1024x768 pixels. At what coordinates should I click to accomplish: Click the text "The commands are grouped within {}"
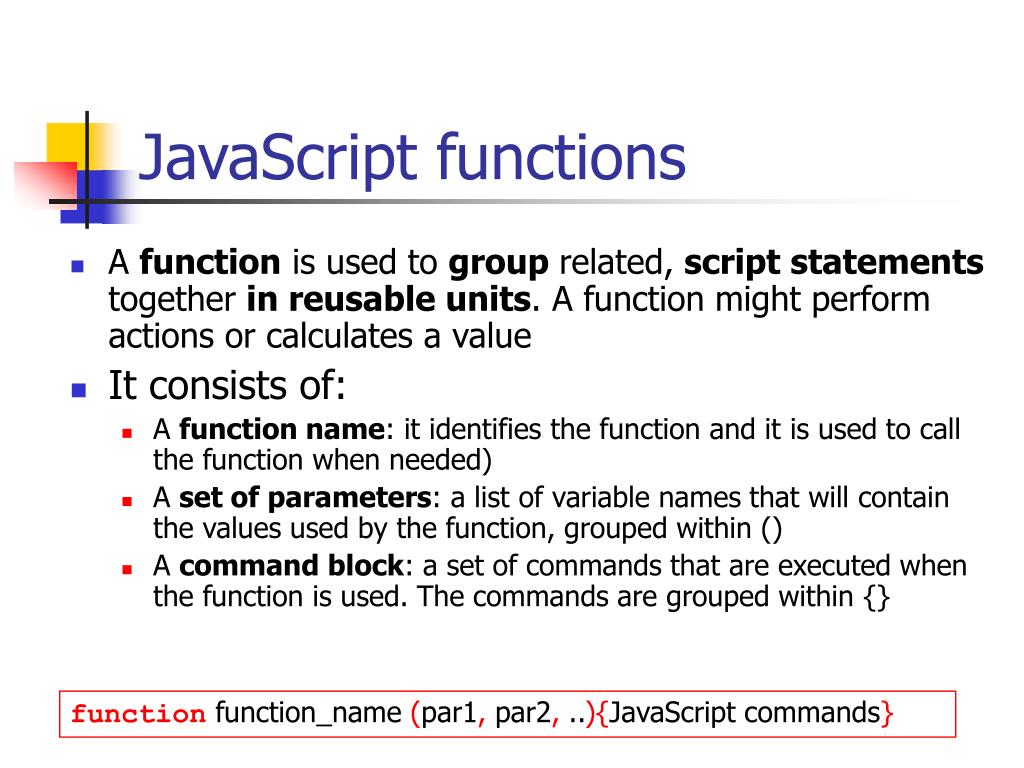pos(653,597)
